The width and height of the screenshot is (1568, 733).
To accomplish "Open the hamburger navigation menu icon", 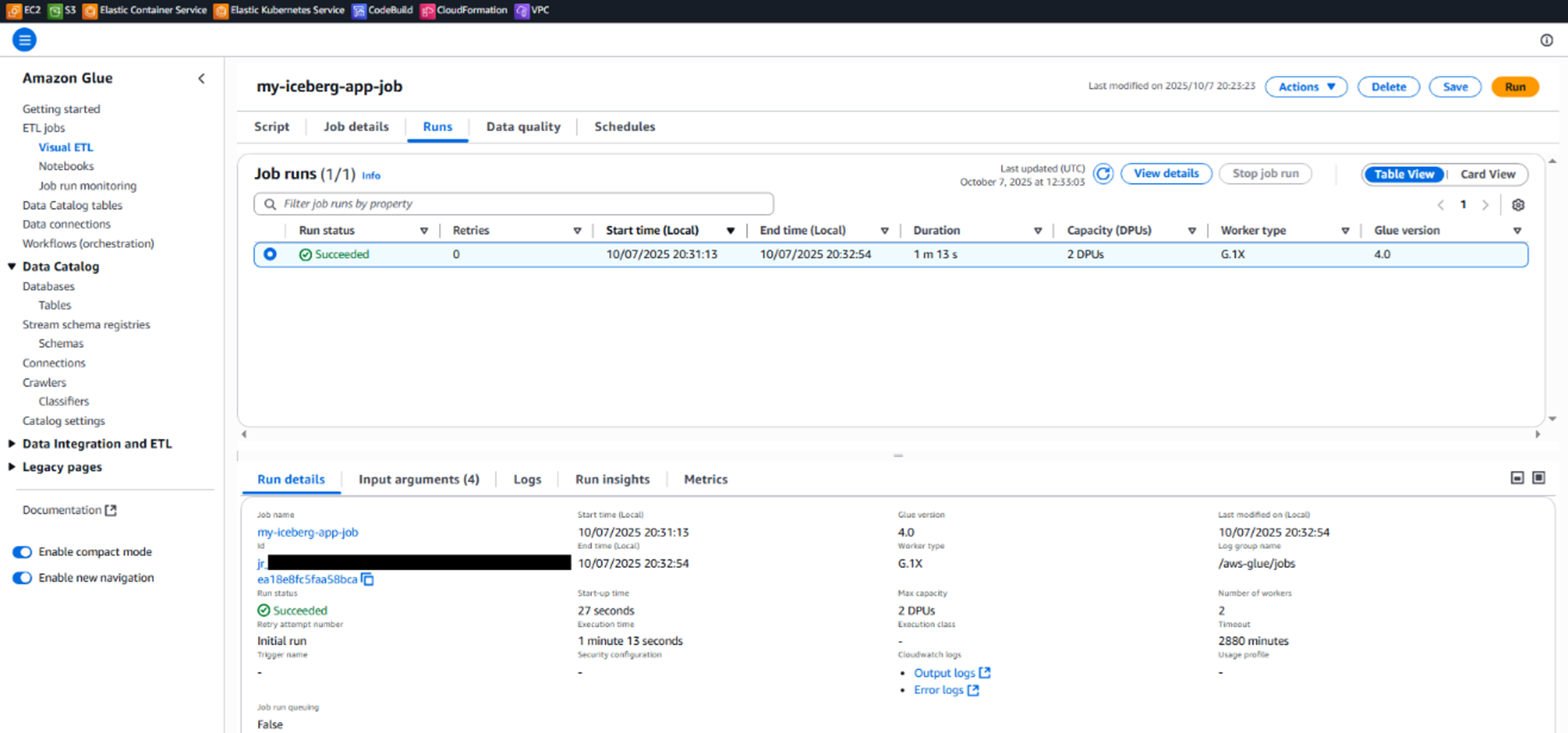I will point(25,40).
